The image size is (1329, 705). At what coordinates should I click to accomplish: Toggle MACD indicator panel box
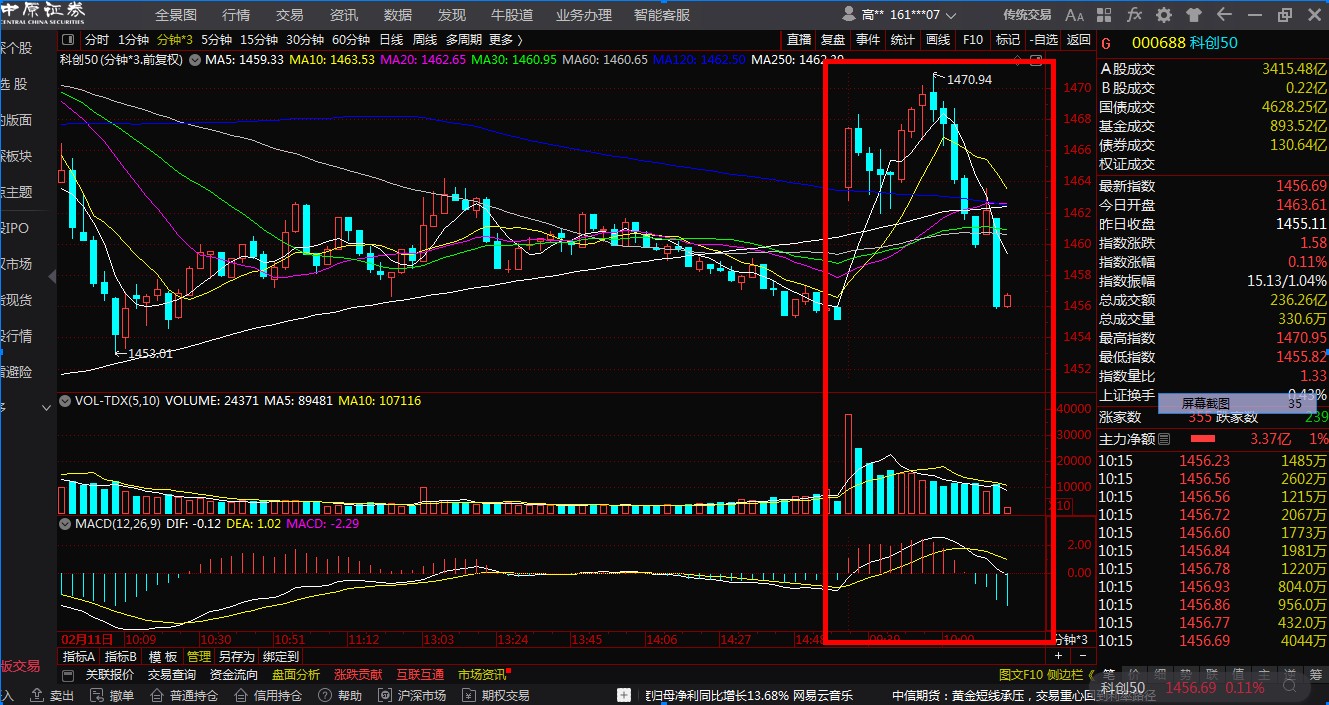tap(66, 523)
